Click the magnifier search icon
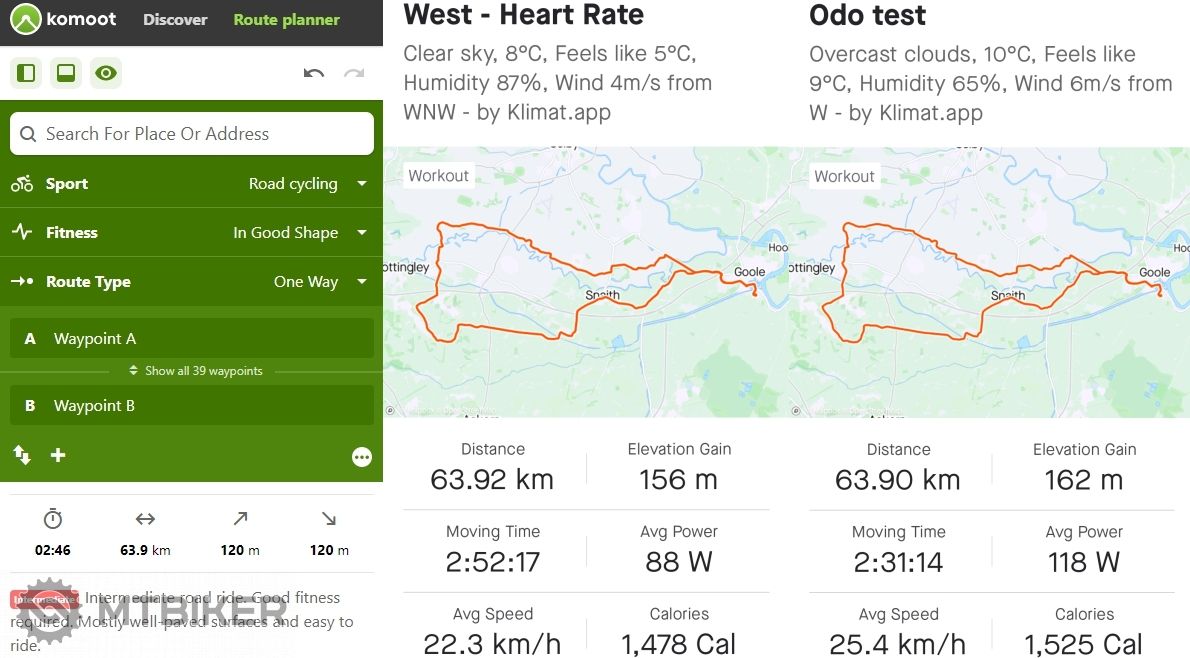 [x=29, y=134]
